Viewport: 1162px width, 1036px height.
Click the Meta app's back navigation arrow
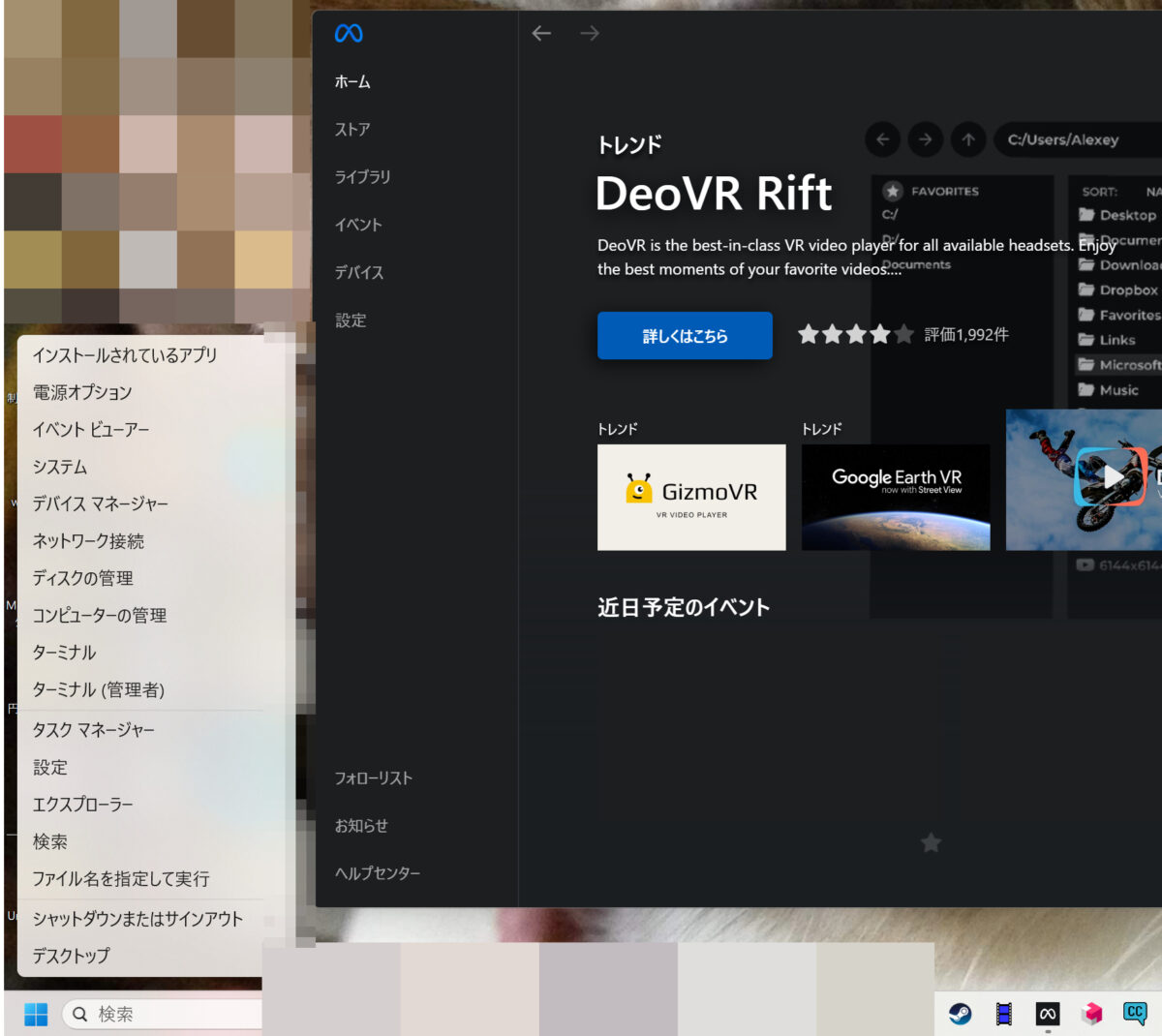click(x=540, y=32)
